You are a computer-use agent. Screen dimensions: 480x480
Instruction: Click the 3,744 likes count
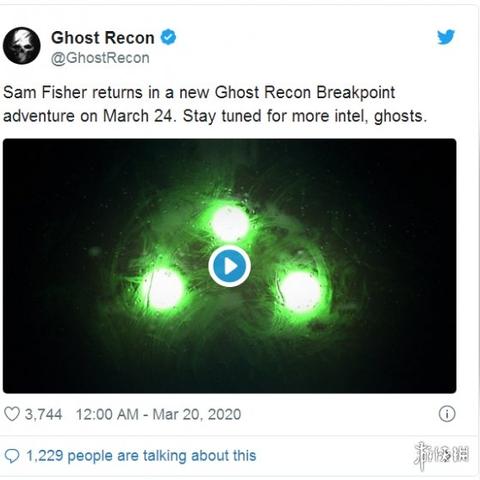[x=43, y=414]
